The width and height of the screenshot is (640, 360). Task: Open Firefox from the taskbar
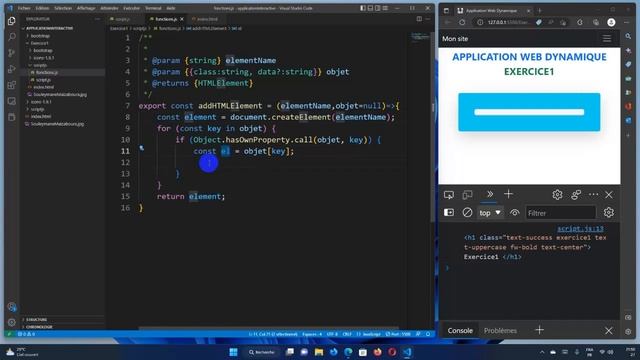tap(378, 352)
